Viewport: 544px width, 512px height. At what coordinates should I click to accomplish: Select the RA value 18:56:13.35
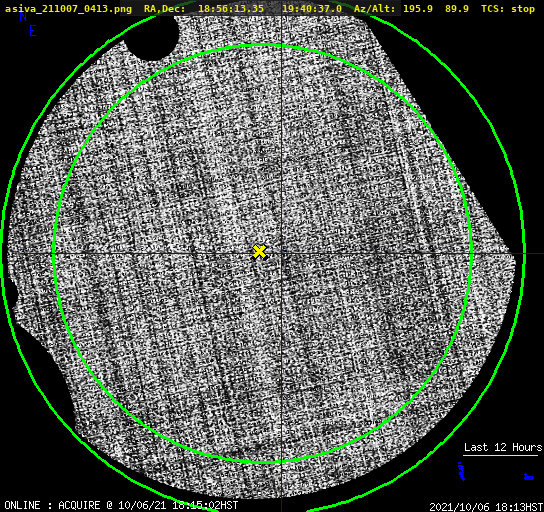pyautogui.click(x=231, y=9)
